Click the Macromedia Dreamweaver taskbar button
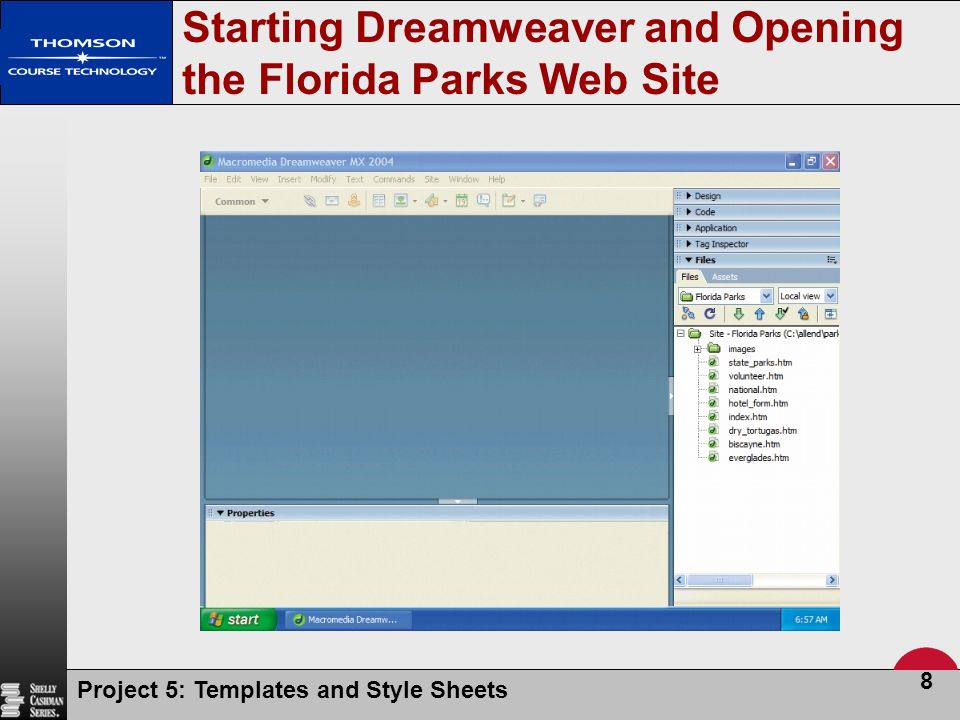 click(348, 620)
